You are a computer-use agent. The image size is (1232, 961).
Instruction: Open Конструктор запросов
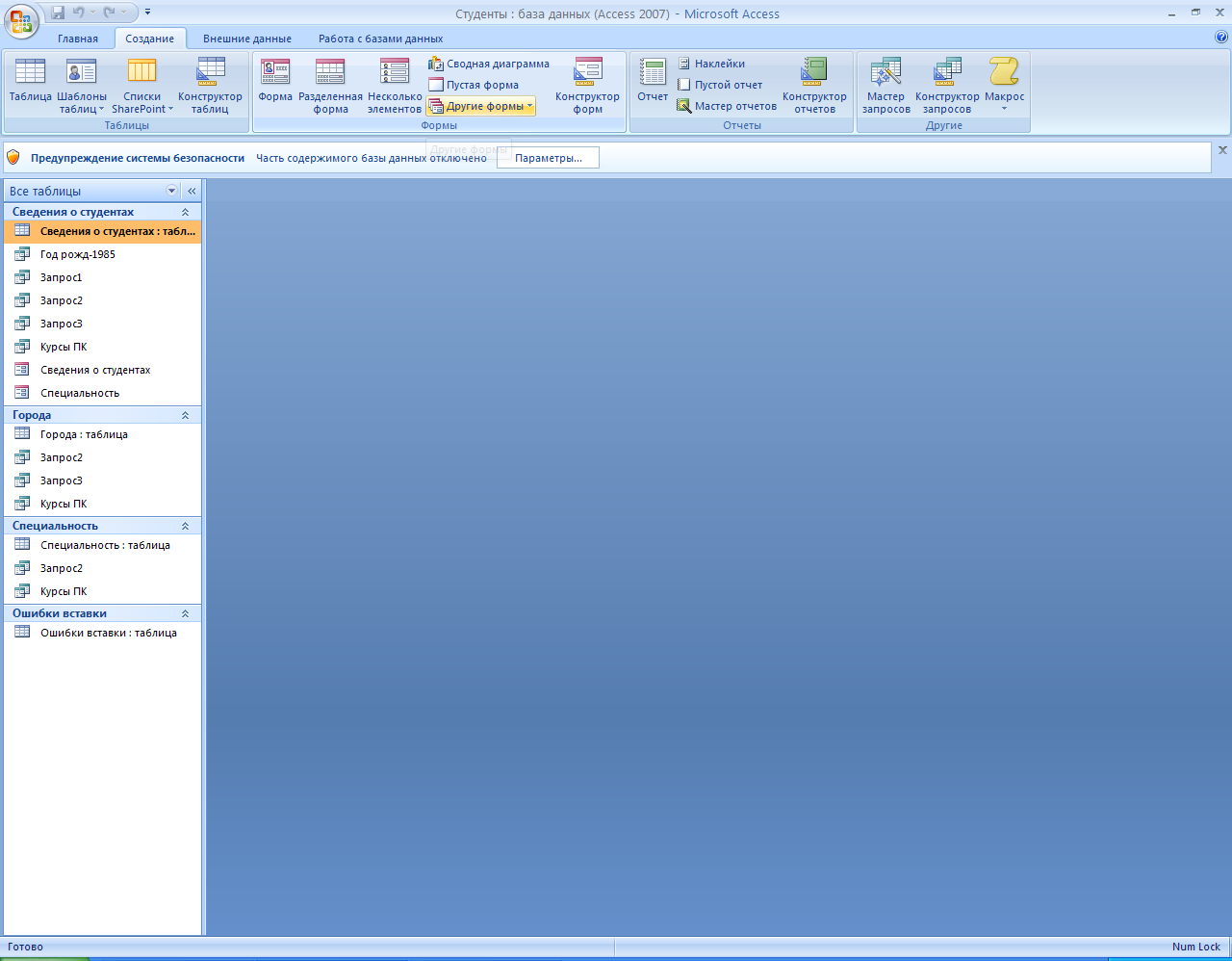[x=947, y=85]
